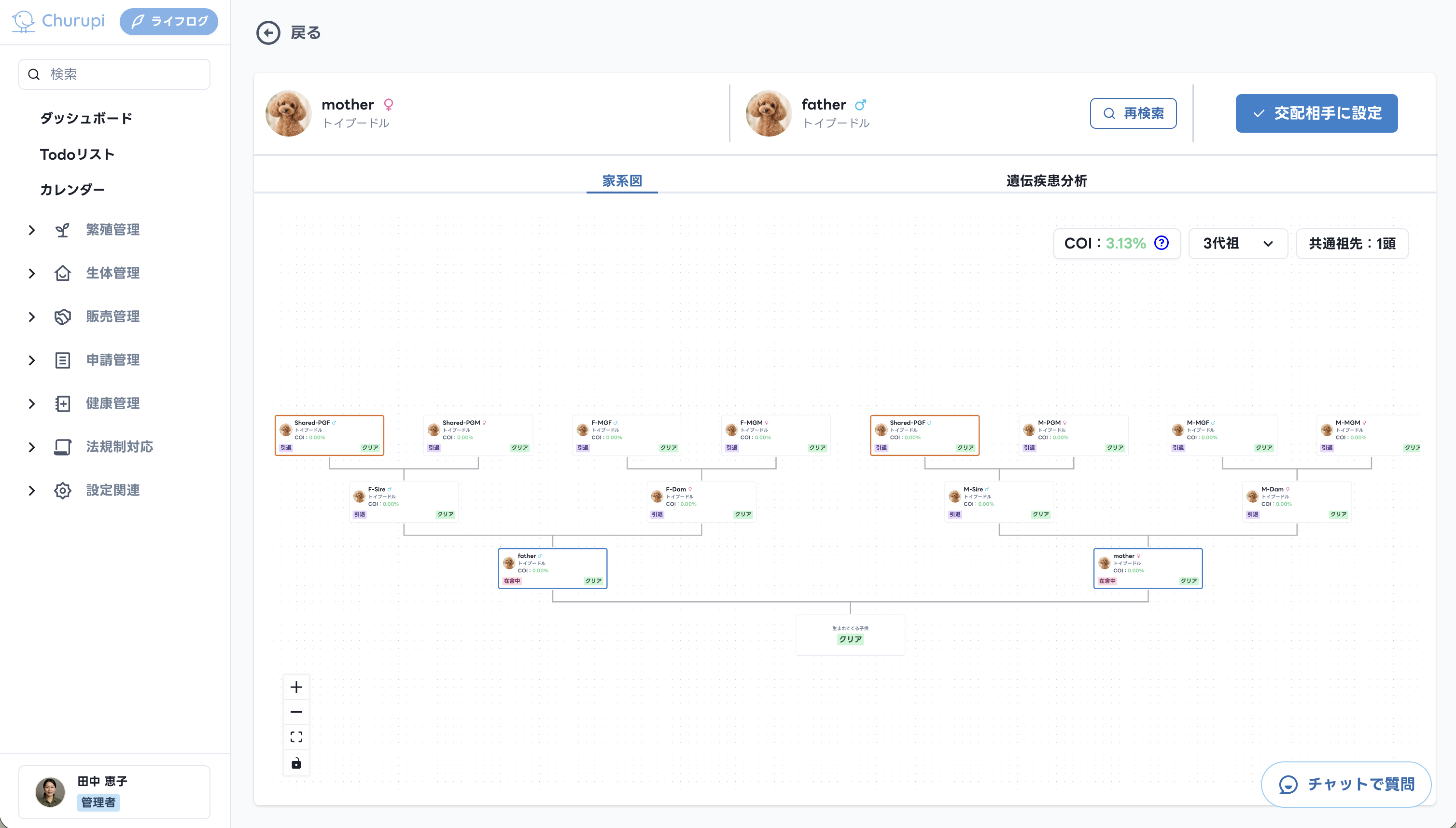The image size is (1456, 828).
Task: Click the 申請管理 document icon
Action: [x=63, y=360]
